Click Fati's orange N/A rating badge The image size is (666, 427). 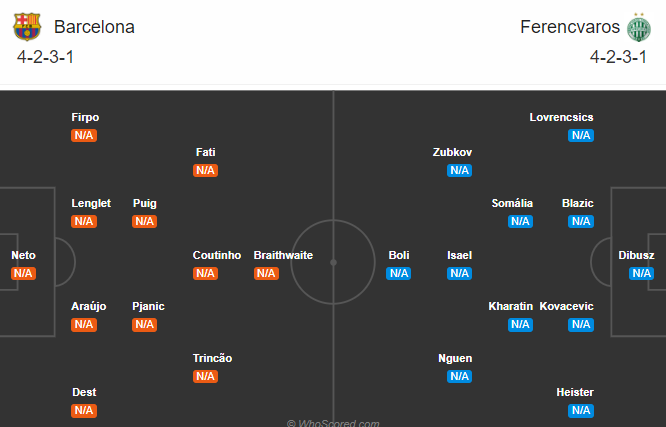click(206, 170)
